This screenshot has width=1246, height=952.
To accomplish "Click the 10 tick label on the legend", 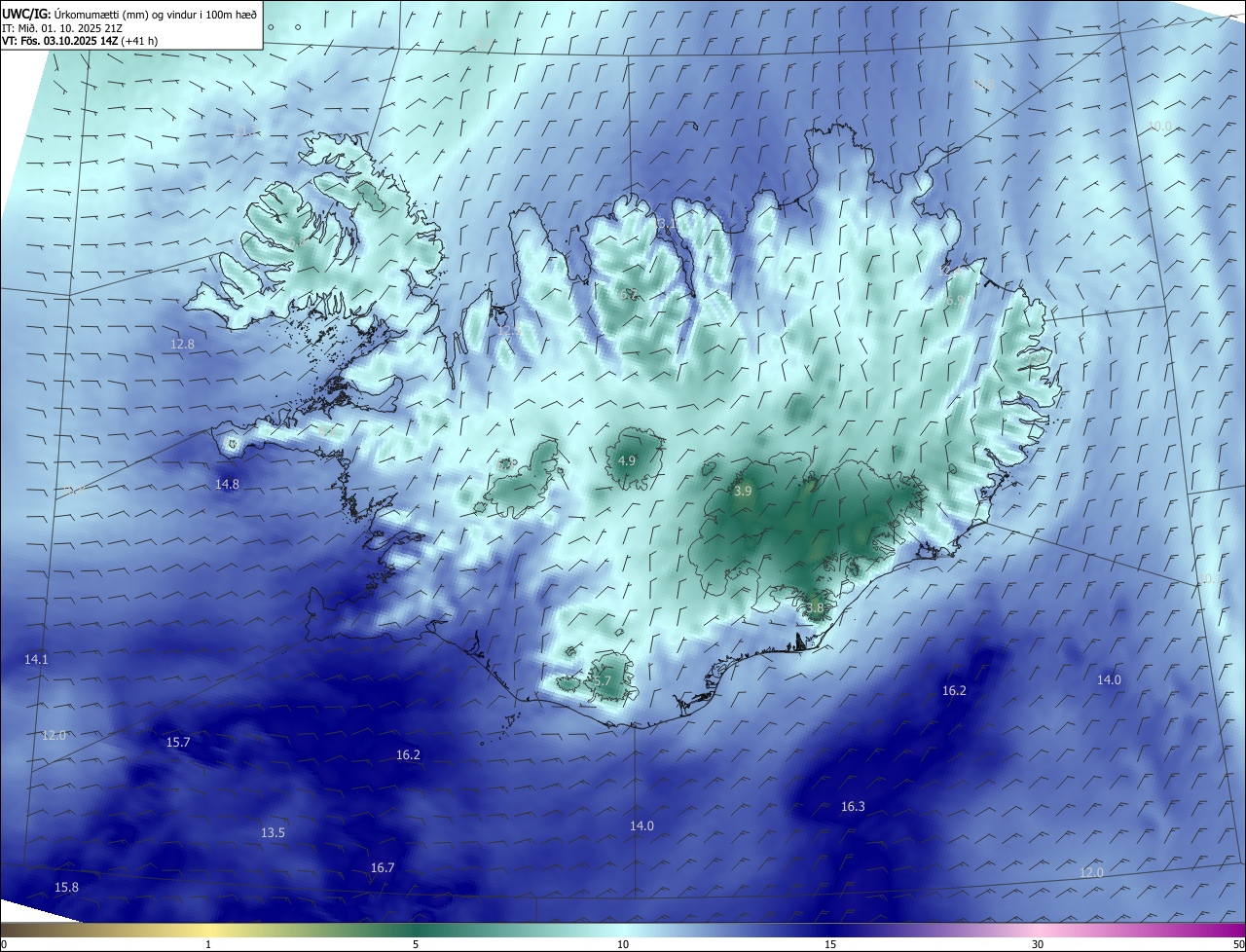I will click(x=623, y=945).
